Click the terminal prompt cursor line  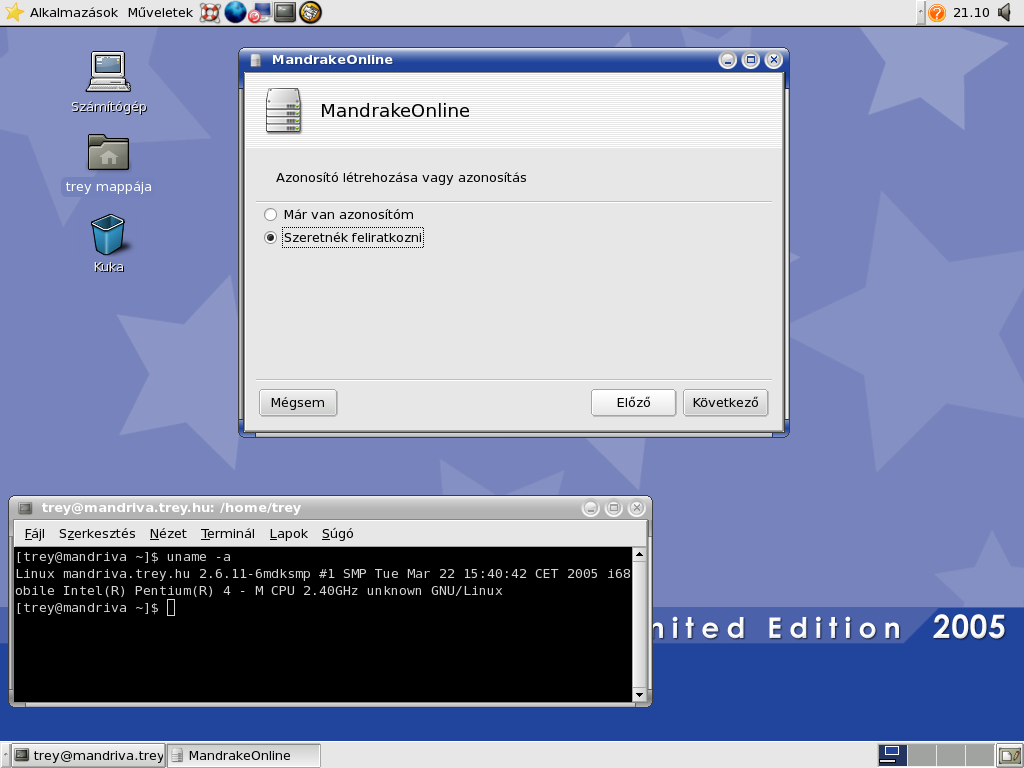[95, 608]
